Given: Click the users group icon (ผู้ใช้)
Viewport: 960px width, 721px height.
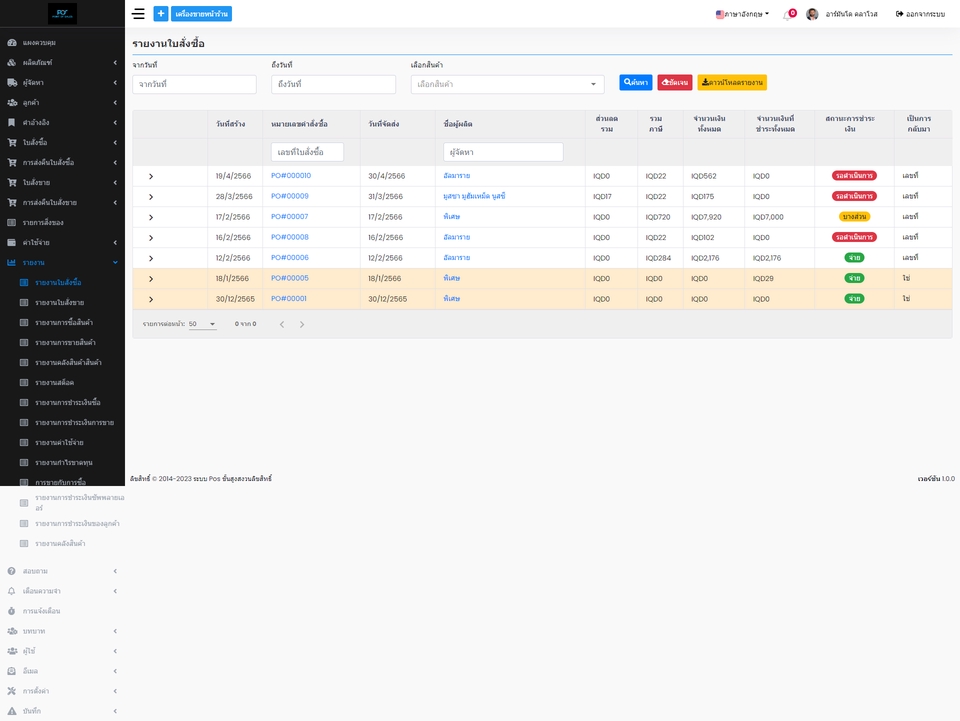Looking at the screenshot, I should 12,651.
